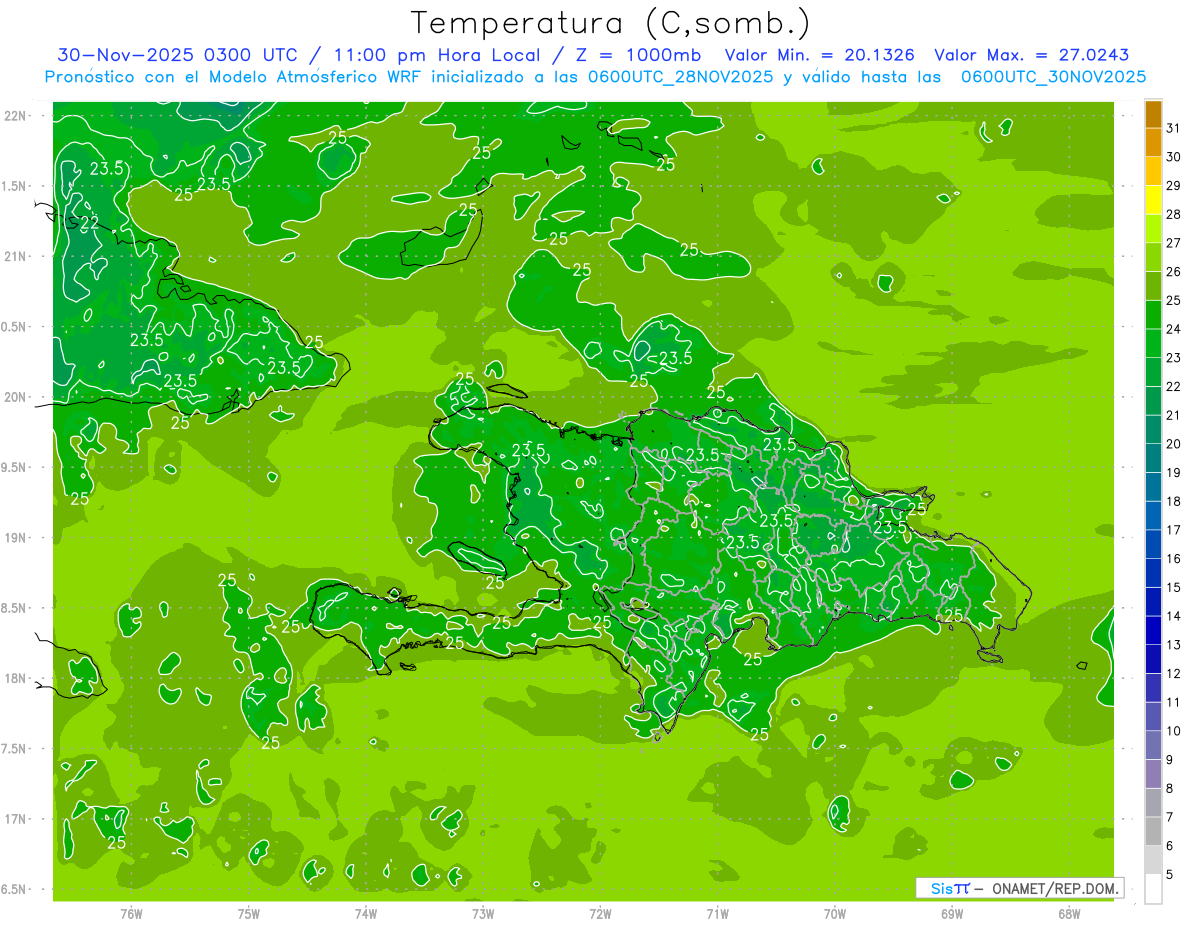This screenshot has height=927, width=1200.
Task: Click the 22N latitude axis label
Action: 15,116
